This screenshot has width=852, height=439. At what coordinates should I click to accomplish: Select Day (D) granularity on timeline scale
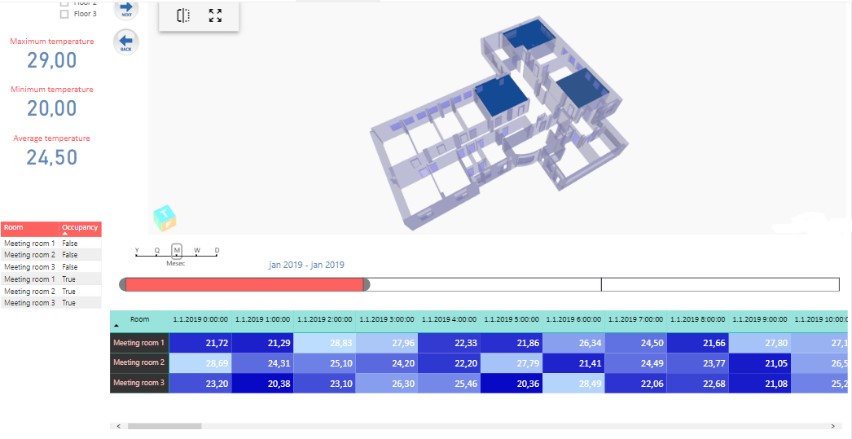click(217, 250)
